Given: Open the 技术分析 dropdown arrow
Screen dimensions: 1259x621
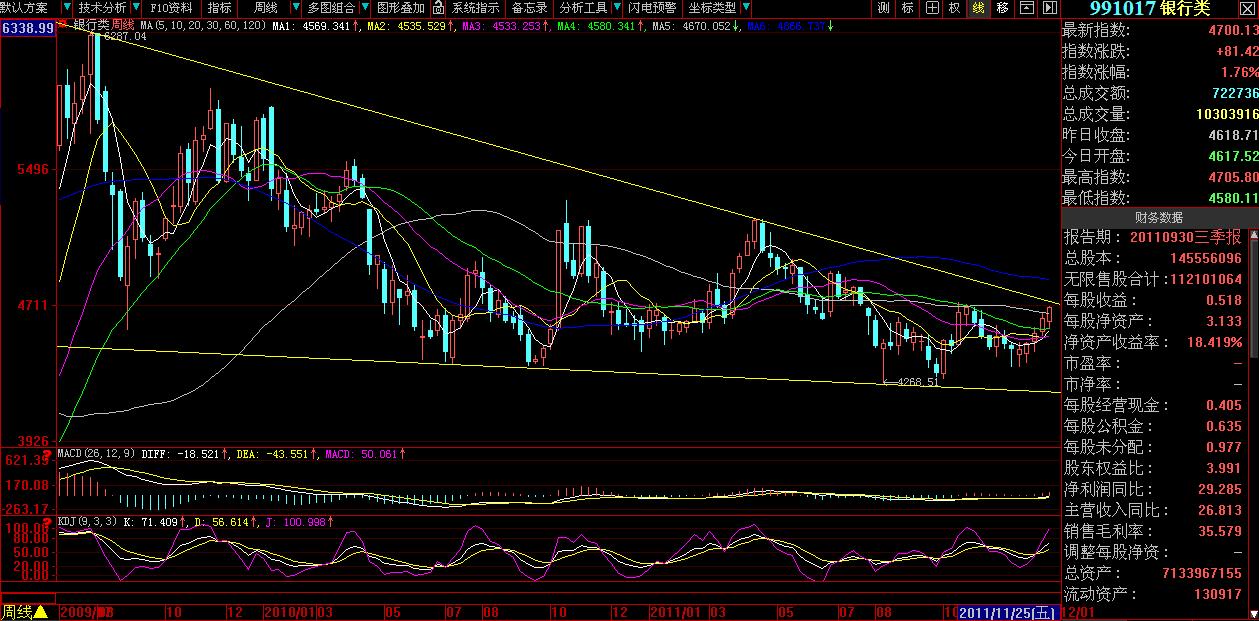Looking at the screenshot, I should pyautogui.click(x=135, y=8).
